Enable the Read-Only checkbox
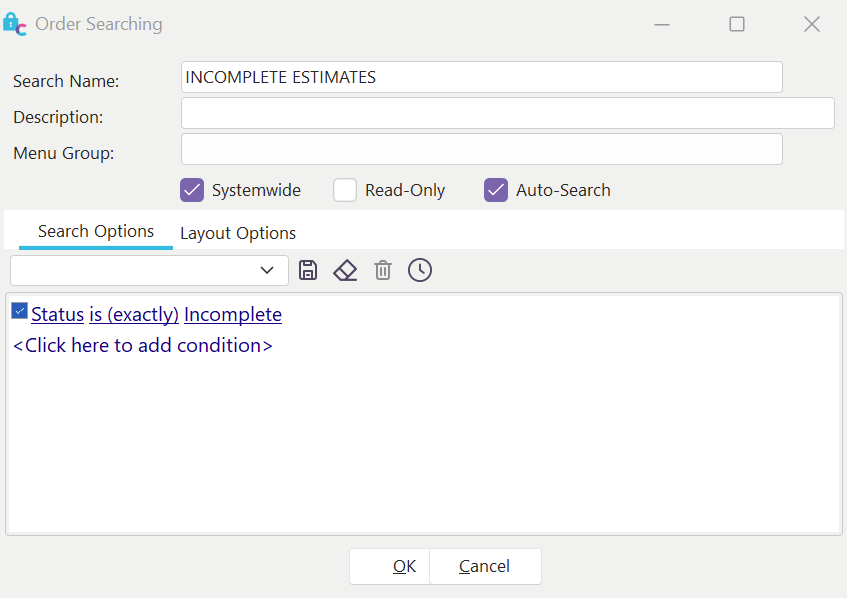Viewport: 847px width, 598px height. [345, 190]
